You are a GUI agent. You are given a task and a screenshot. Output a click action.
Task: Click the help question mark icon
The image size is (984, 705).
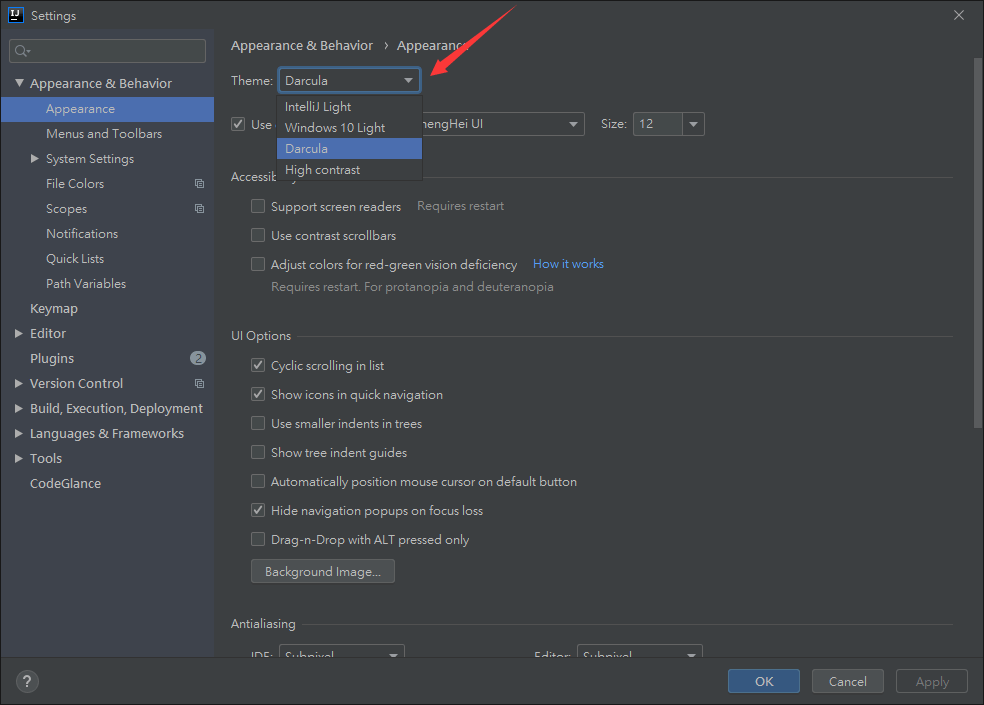click(x=28, y=681)
